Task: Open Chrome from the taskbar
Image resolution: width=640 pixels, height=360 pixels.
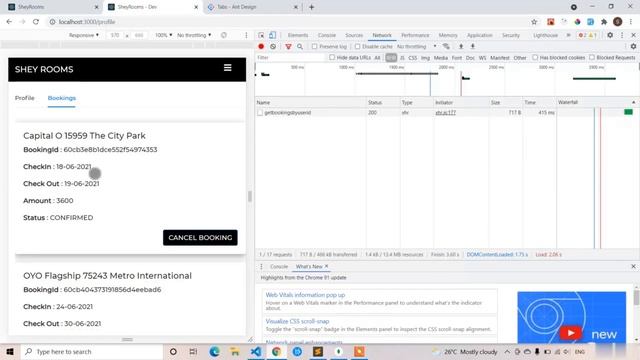Action: 276,351
